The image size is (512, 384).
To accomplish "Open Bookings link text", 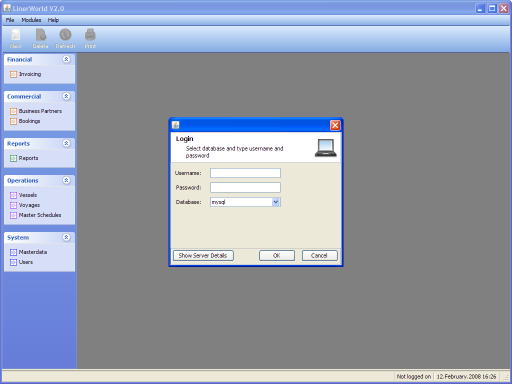I will 29,121.
